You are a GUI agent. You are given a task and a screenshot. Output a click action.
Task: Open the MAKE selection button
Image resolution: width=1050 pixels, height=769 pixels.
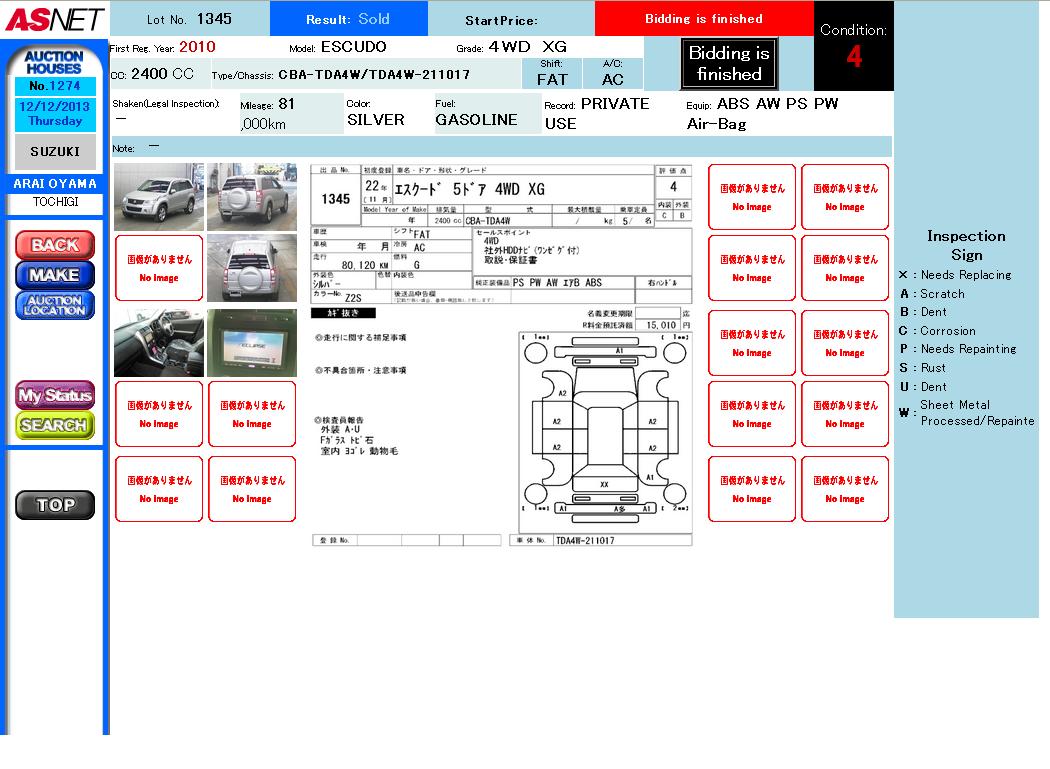click(55, 275)
